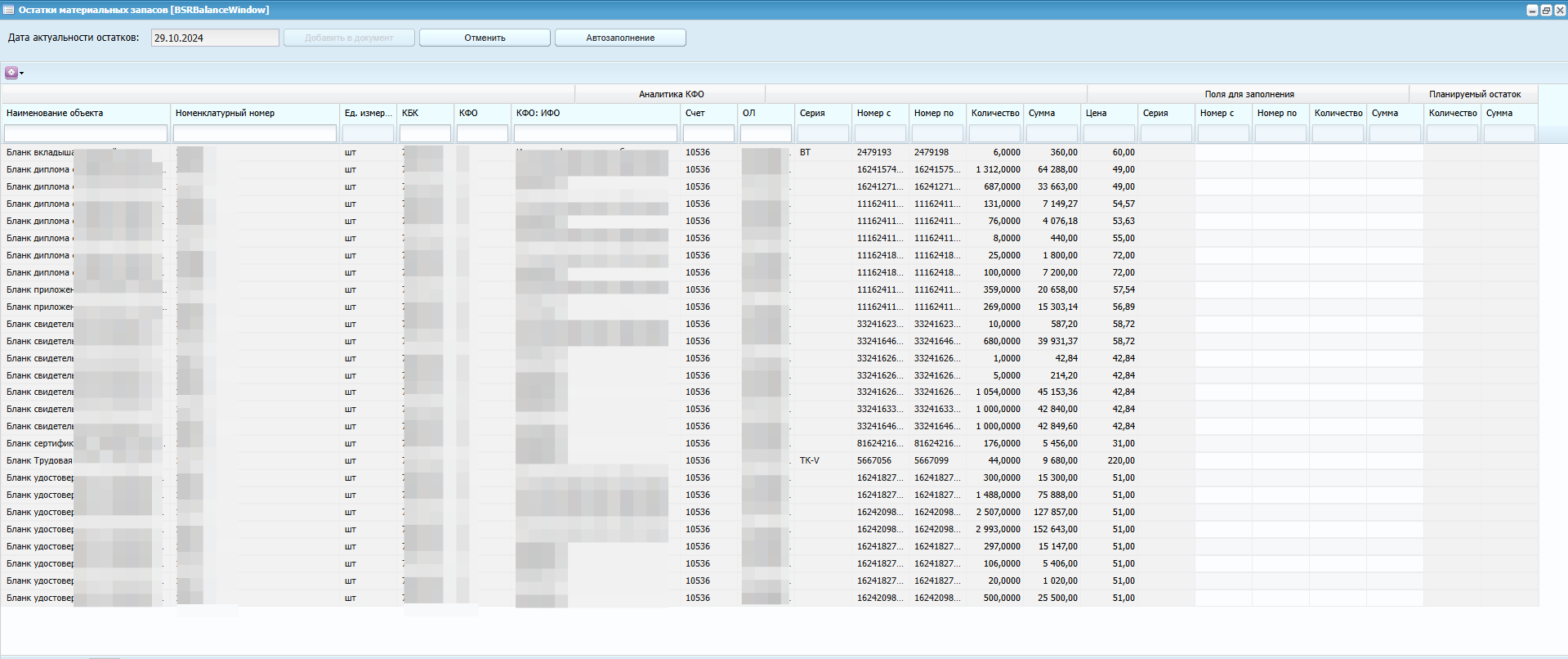1568x659 pixels.
Task: Restore the BSRBalanceWindow size
Action: (x=1546, y=10)
